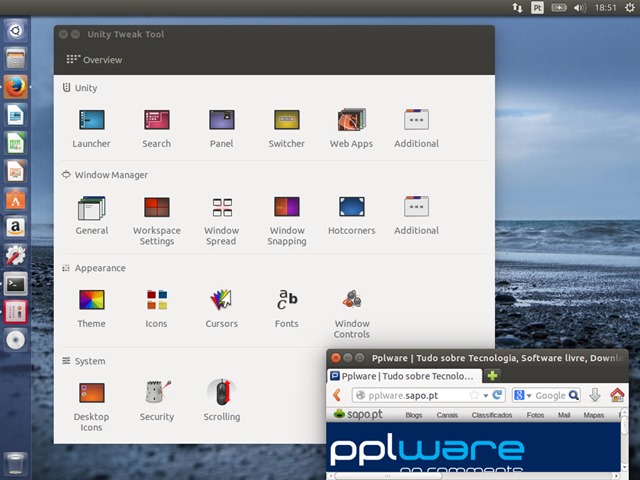Open a new tab in Firefox
The height and width of the screenshot is (480, 640).
(493, 376)
